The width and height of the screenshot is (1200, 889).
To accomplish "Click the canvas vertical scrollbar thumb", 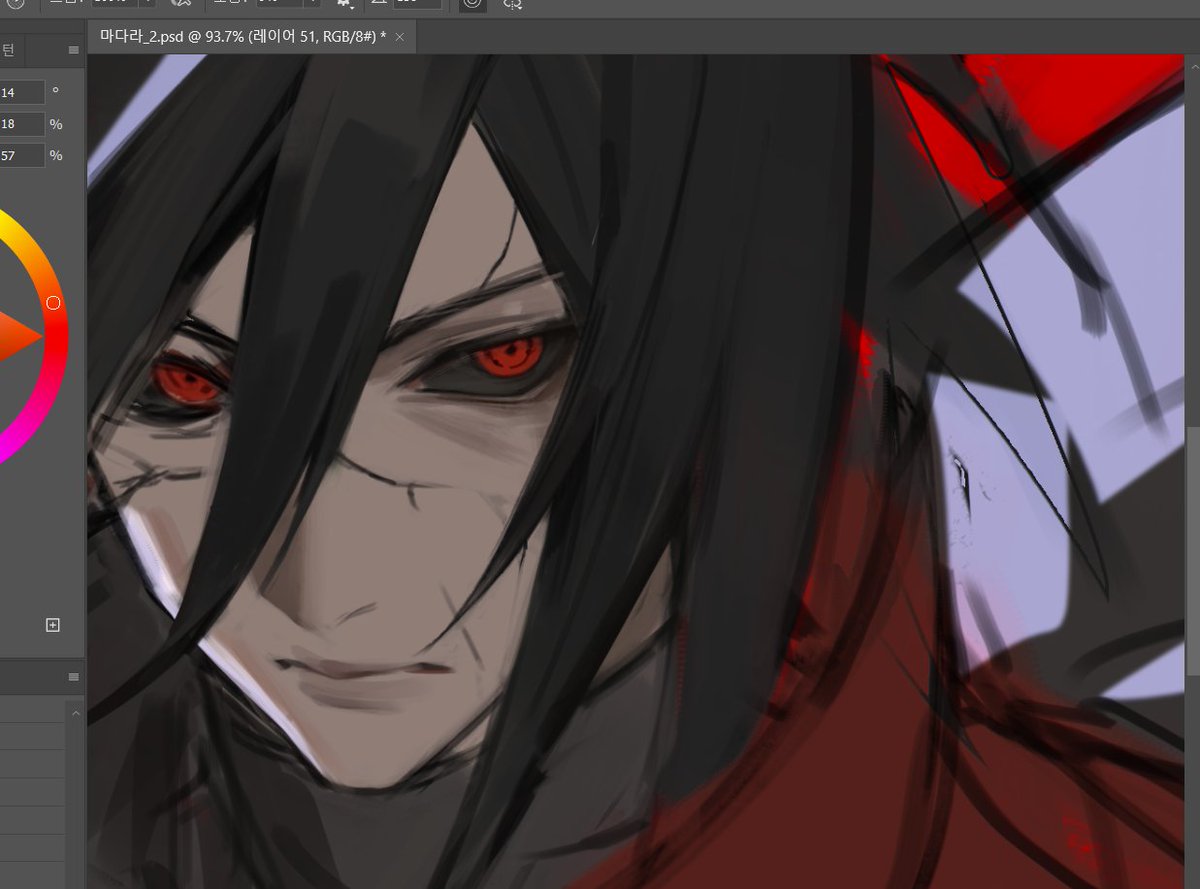I will 1192,550.
